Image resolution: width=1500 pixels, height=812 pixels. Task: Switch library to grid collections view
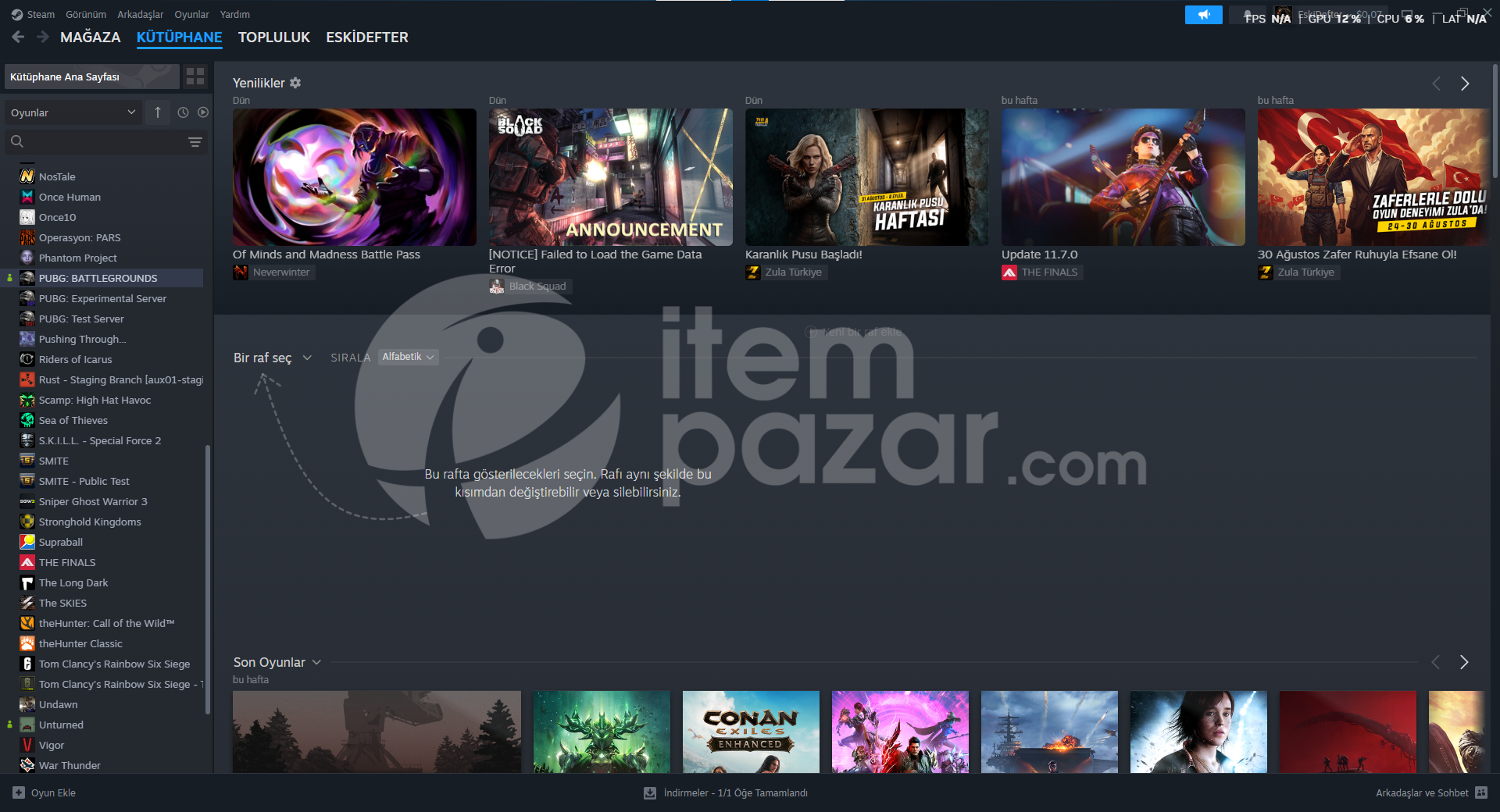tap(195, 77)
